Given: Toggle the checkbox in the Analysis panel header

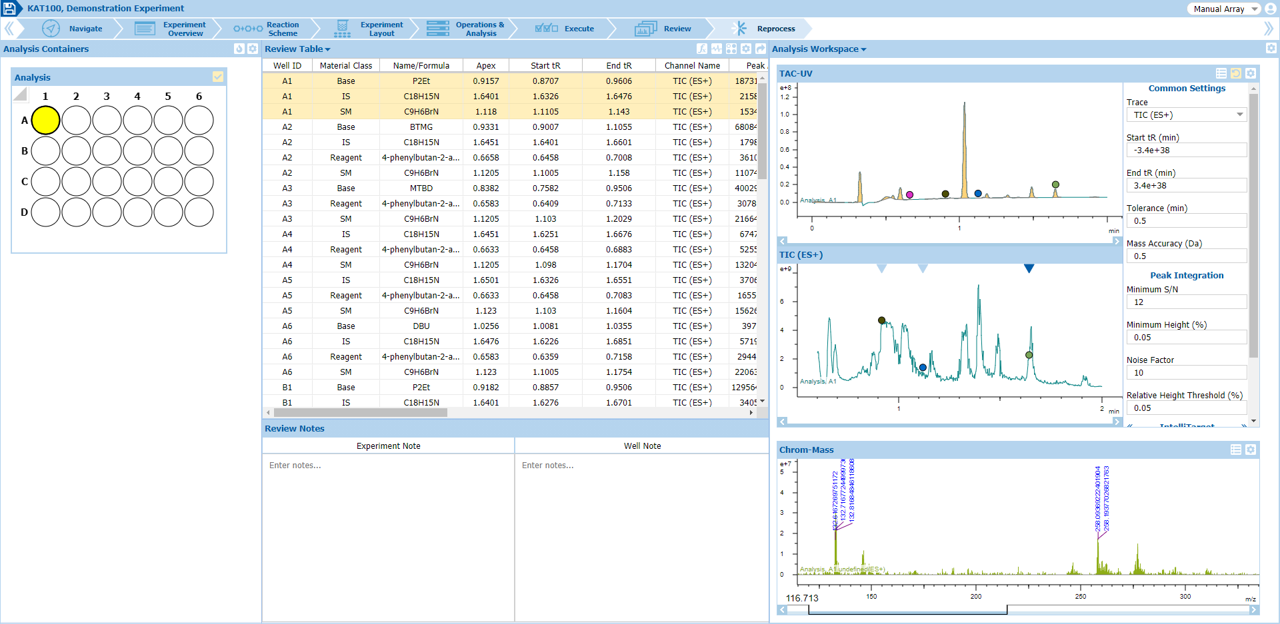Looking at the screenshot, I should [217, 77].
